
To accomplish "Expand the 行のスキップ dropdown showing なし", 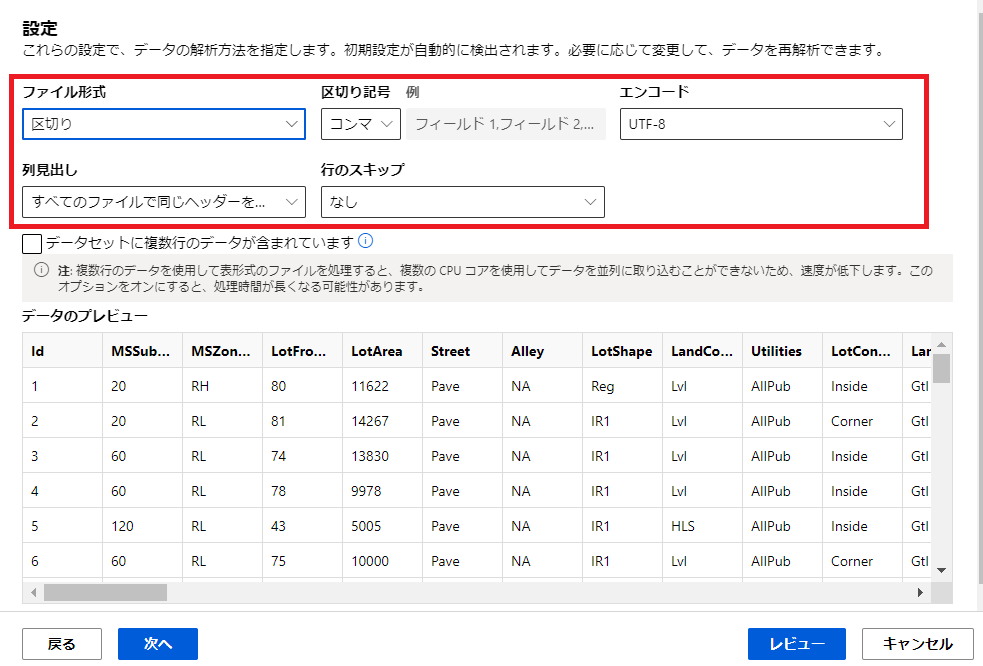I will click(463, 202).
